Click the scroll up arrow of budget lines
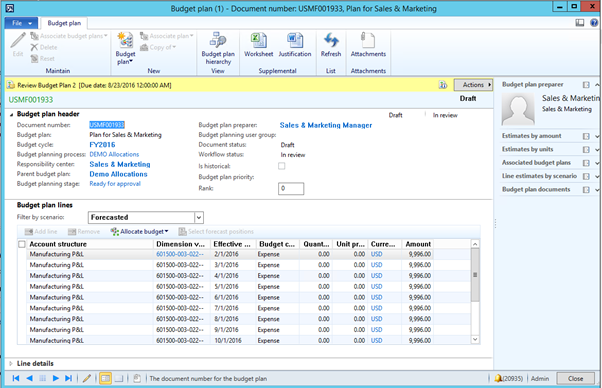The height and width of the screenshot is (388, 602). 475,244
